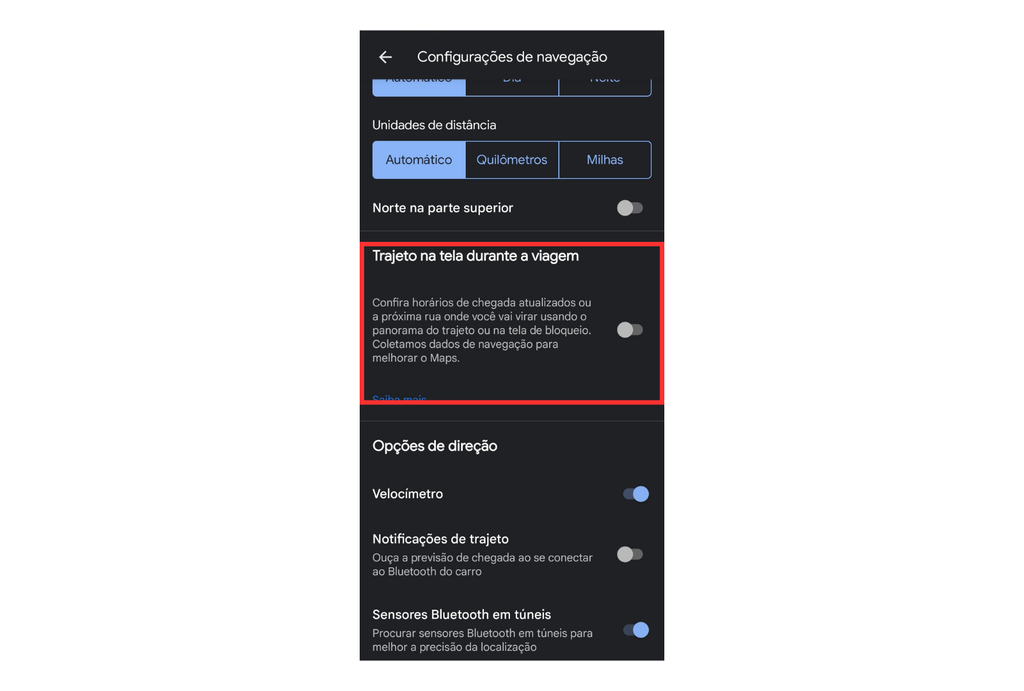Enable Notificações de trajeto switch
Image resolution: width=1024 pixels, height=691 pixels.
click(x=630, y=554)
